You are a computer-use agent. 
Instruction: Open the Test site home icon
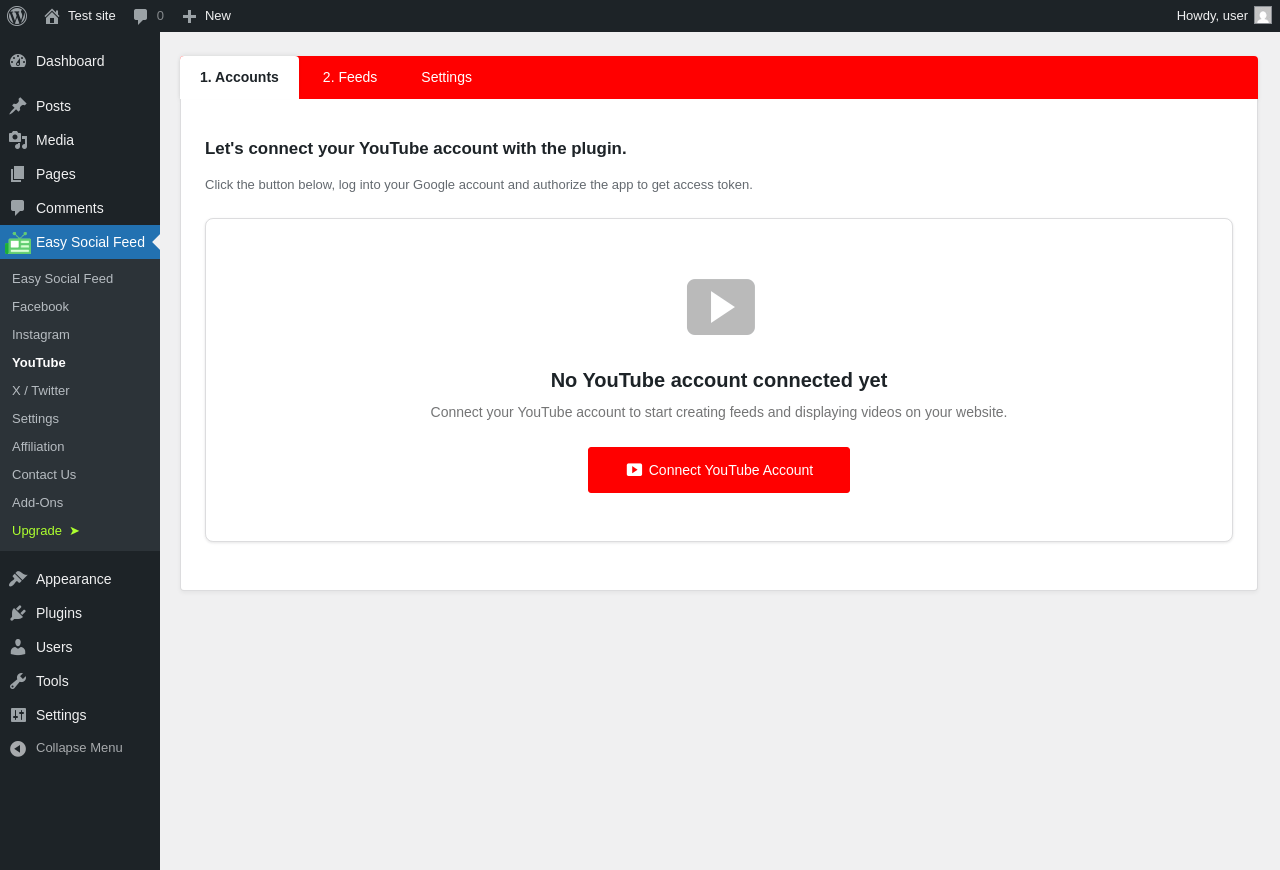click(52, 16)
